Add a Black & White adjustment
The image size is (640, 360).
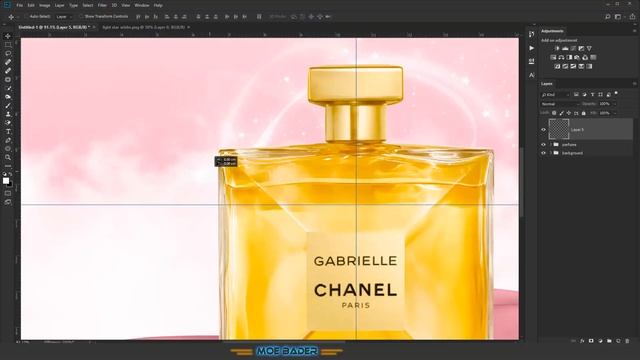click(x=569, y=58)
